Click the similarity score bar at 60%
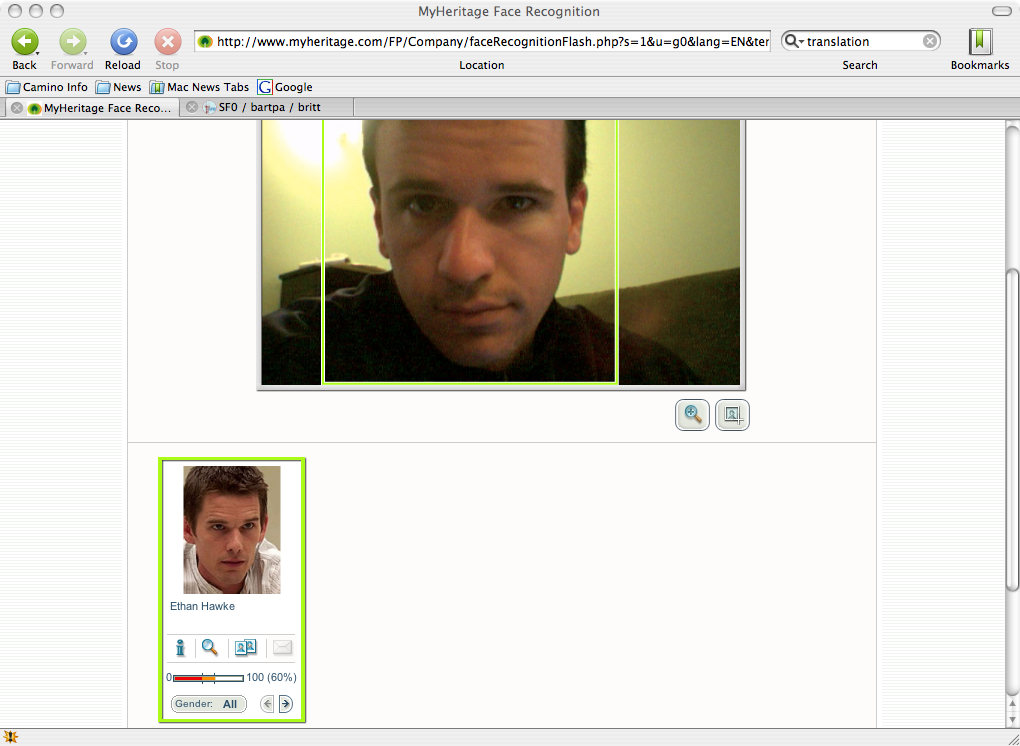 pyautogui.click(x=208, y=678)
